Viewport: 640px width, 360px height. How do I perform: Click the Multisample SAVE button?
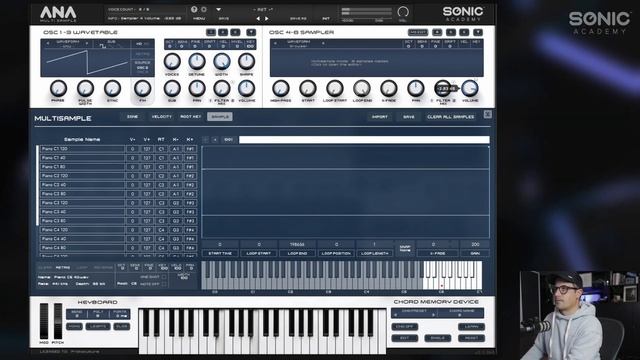pos(409,117)
